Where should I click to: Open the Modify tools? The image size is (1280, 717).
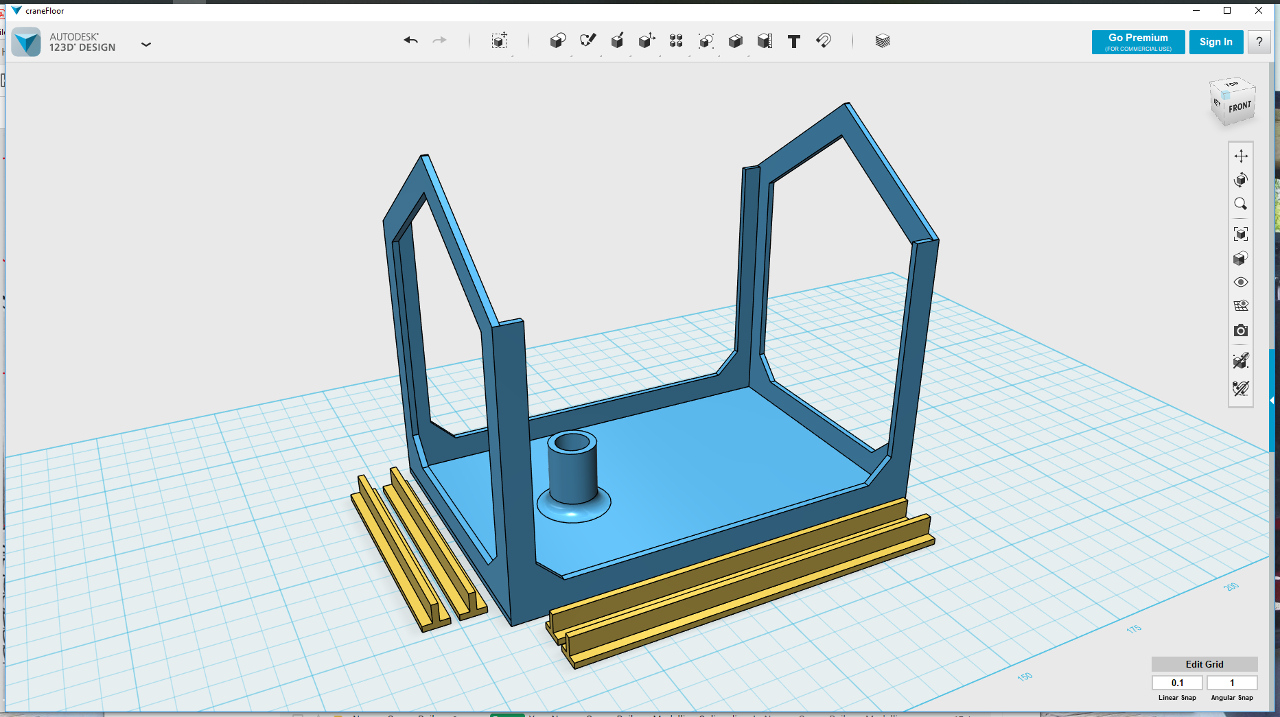click(x=647, y=41)
